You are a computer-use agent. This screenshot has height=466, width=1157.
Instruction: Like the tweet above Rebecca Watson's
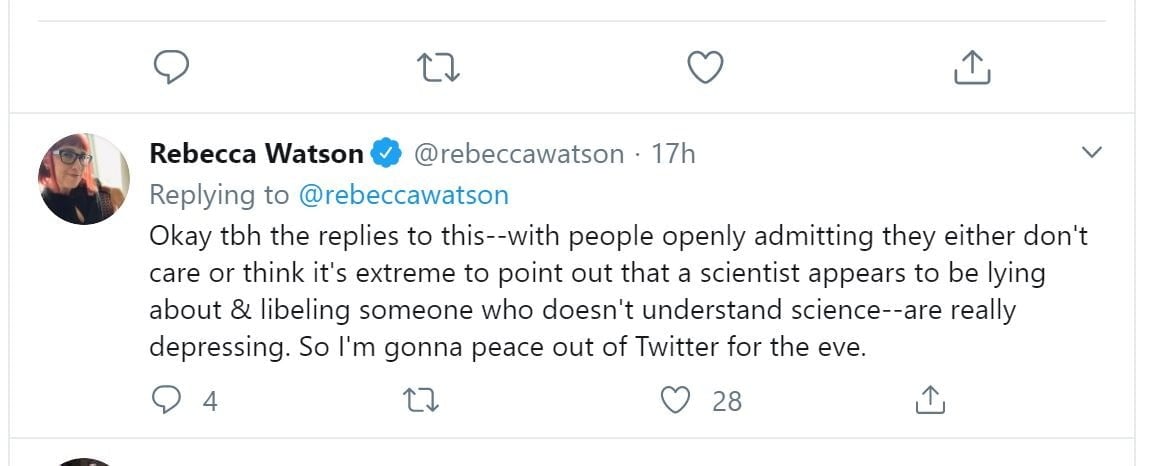pos(706,67)
